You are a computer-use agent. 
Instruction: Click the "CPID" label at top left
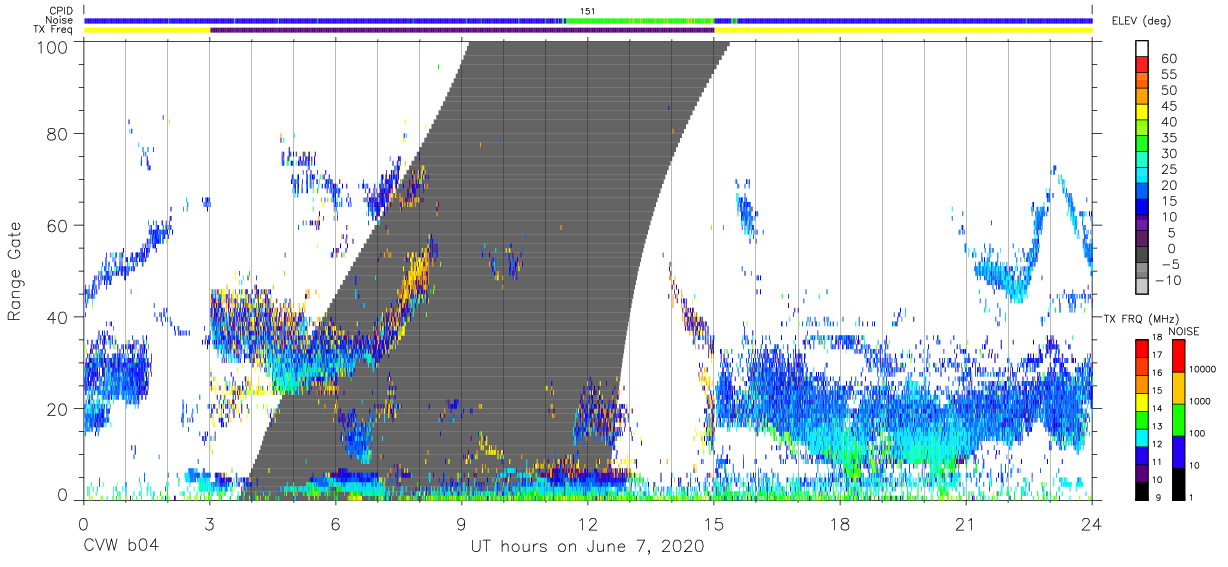pyautogui.click(x=60, y=10)
